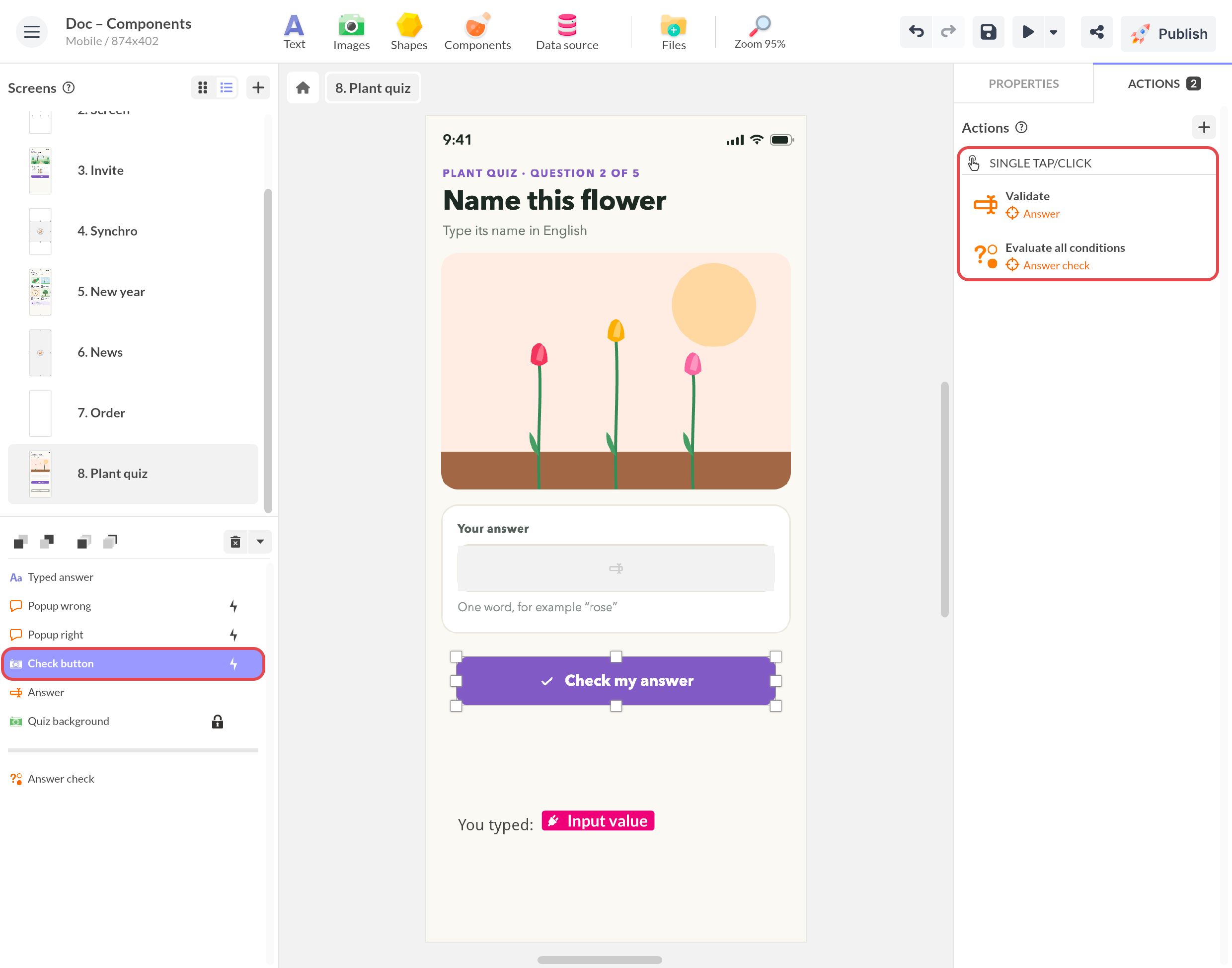1232x968 pixels.
Task: Share the project
Action: [x=1096, y=32]
